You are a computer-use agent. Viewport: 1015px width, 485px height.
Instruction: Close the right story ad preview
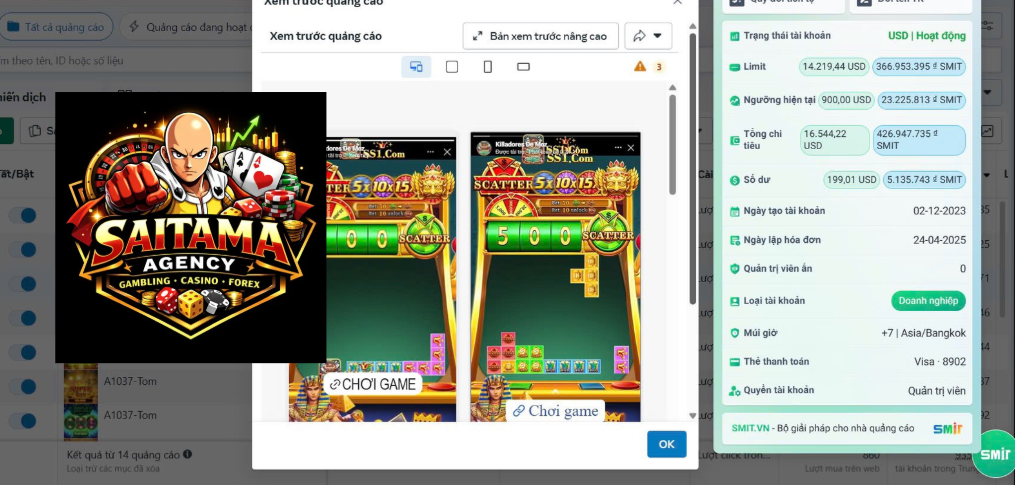(631, 148)
